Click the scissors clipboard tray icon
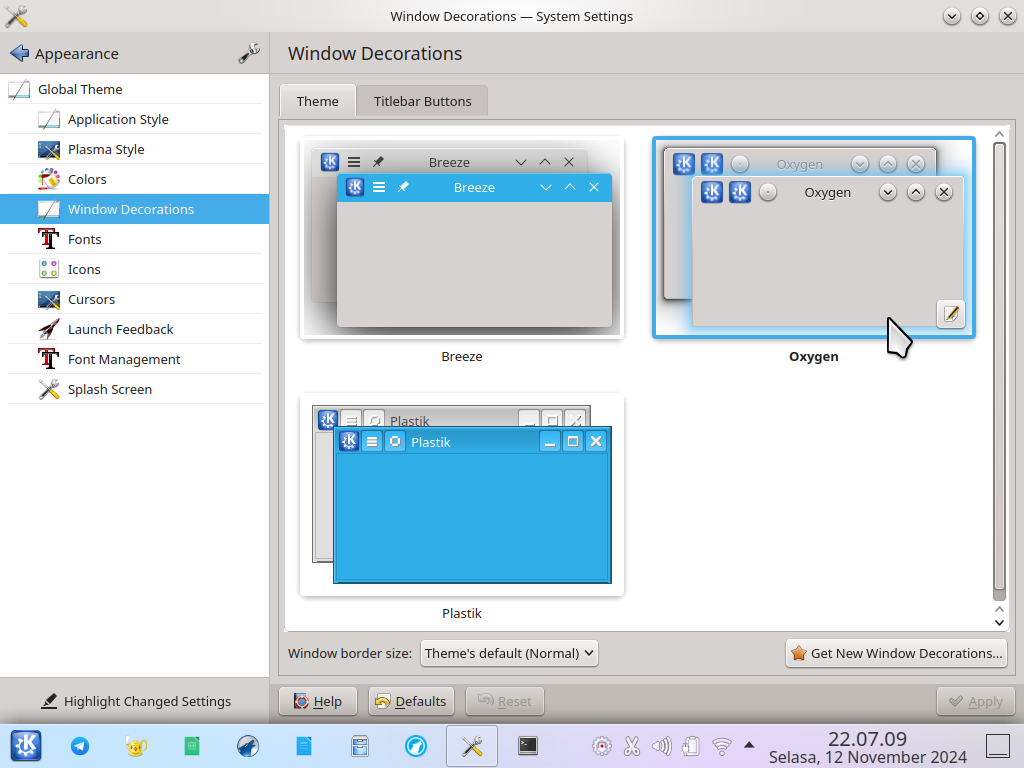The image size is (1024, 768). 632,746
